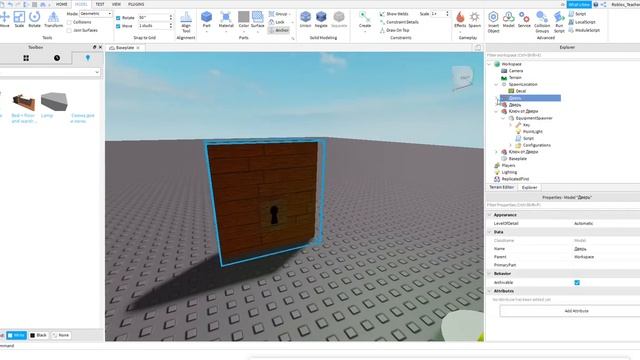This screenshot has height=360, width=640.
Task: Add a Spawn location
Action: click(475, 19)
